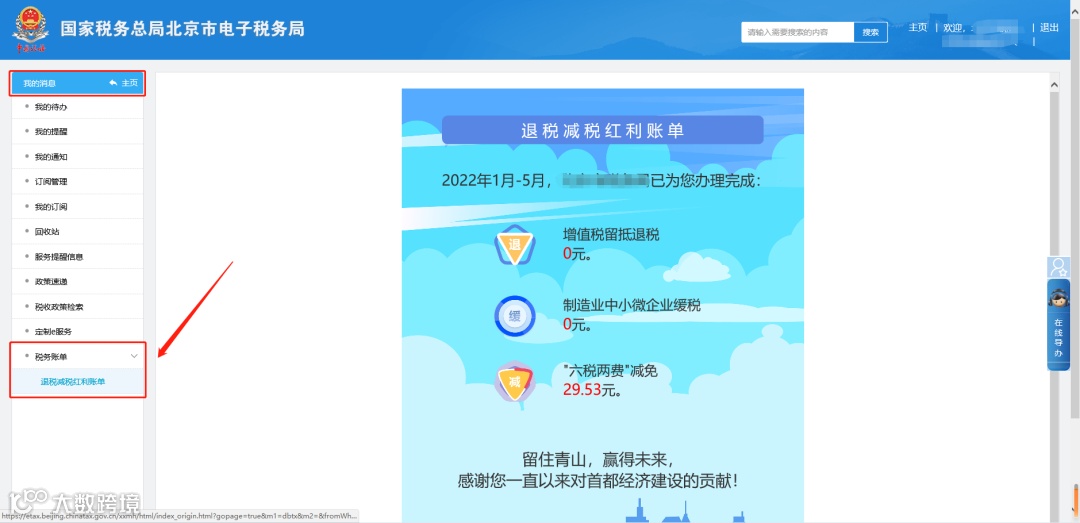The width and height of the screenshot is (1080, 523).
Task: Open 我的待办 in the sidebar
Action: 77,107
